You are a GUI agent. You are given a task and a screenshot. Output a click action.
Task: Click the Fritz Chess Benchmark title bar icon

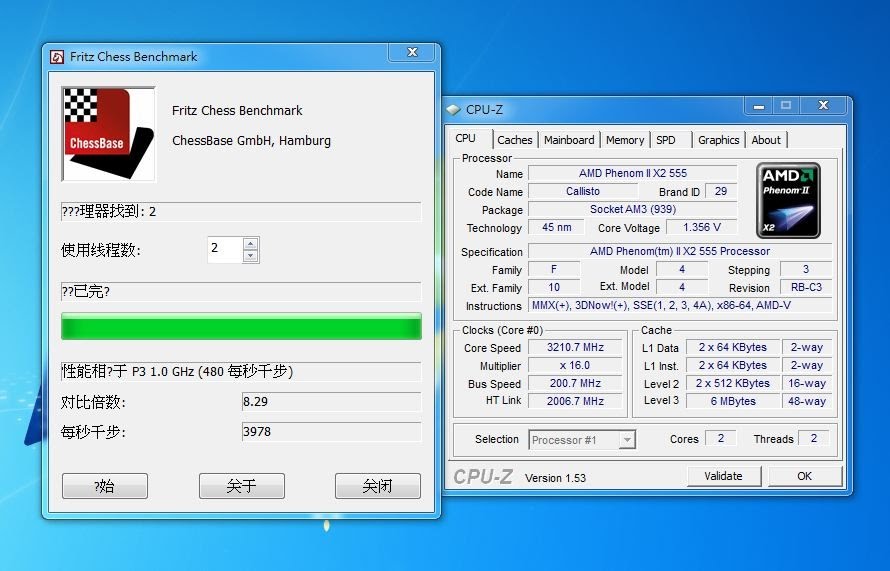point(57,57)
